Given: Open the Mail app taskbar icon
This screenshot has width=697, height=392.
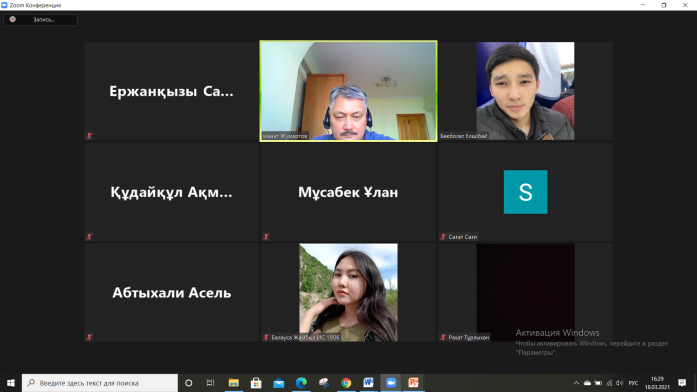Looking at the screenshot, I should coord(279,383).
